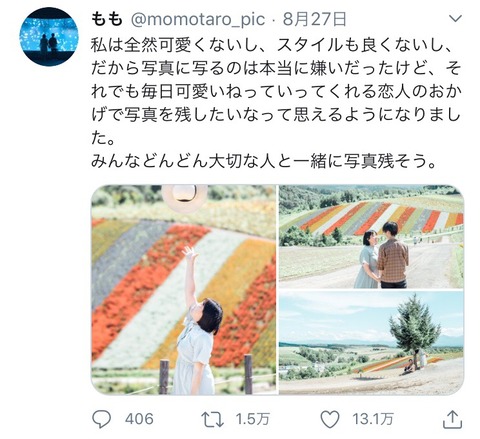View the 406 replies count
This screenshot has height=439, width=480.
[139, 419]
